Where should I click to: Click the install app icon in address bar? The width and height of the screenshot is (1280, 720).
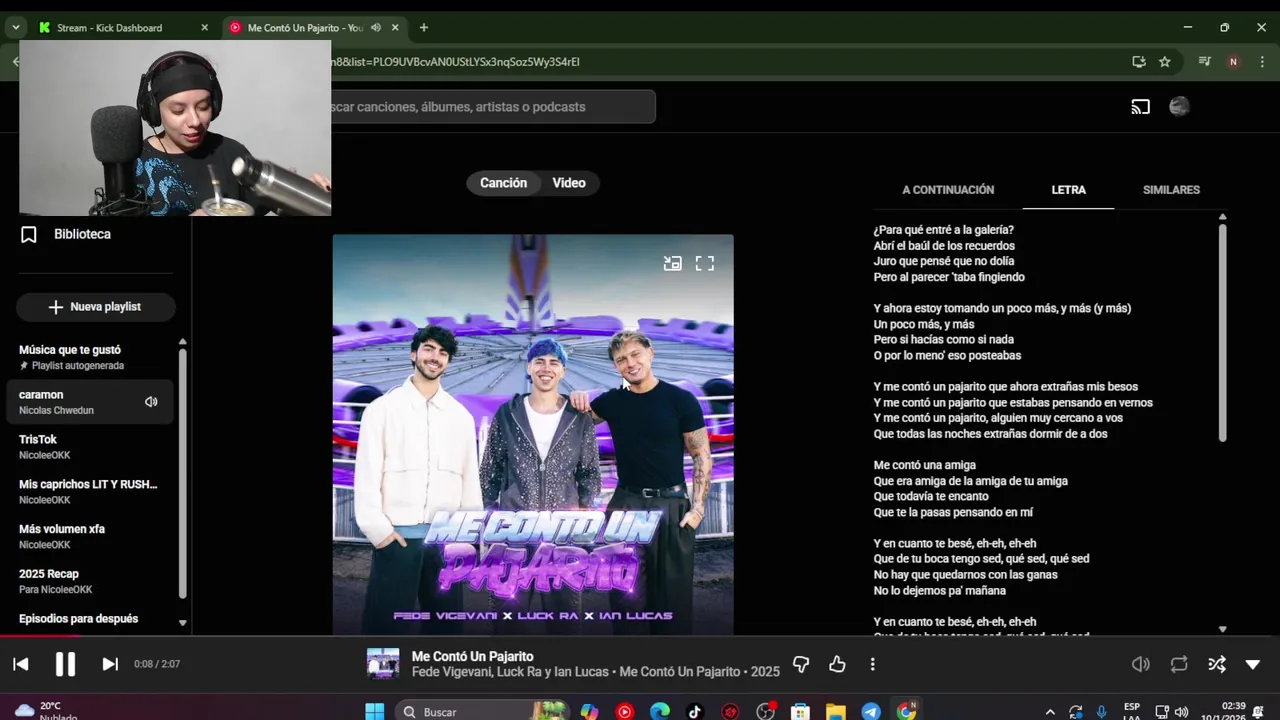coord(1139,62)
